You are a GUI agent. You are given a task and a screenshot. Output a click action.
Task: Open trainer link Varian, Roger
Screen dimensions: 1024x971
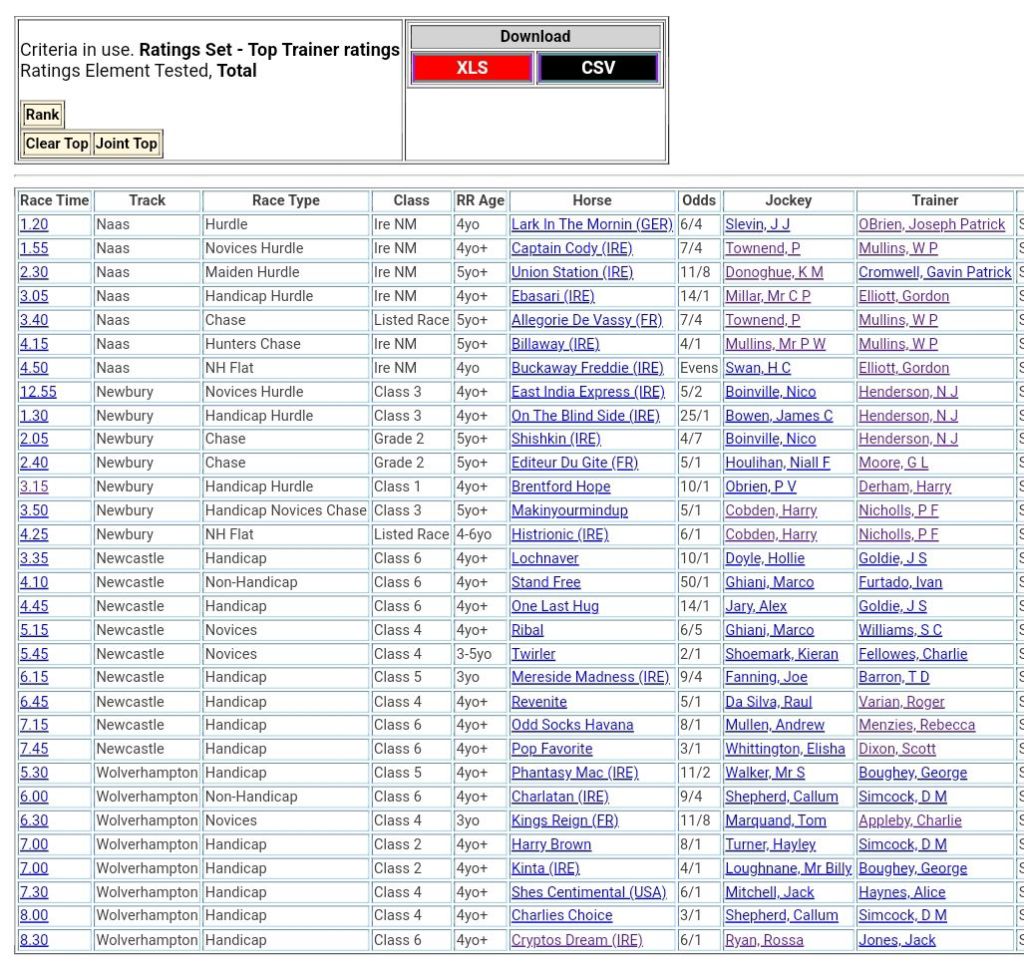901,702
